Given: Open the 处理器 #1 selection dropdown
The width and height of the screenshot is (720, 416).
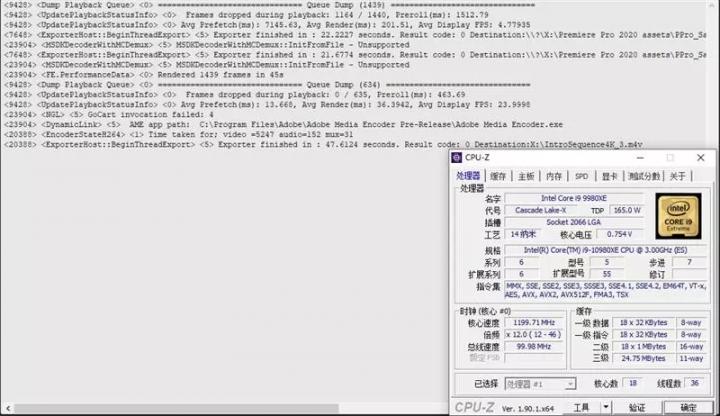Looking at the screenshot, I should tap(540, 384).
